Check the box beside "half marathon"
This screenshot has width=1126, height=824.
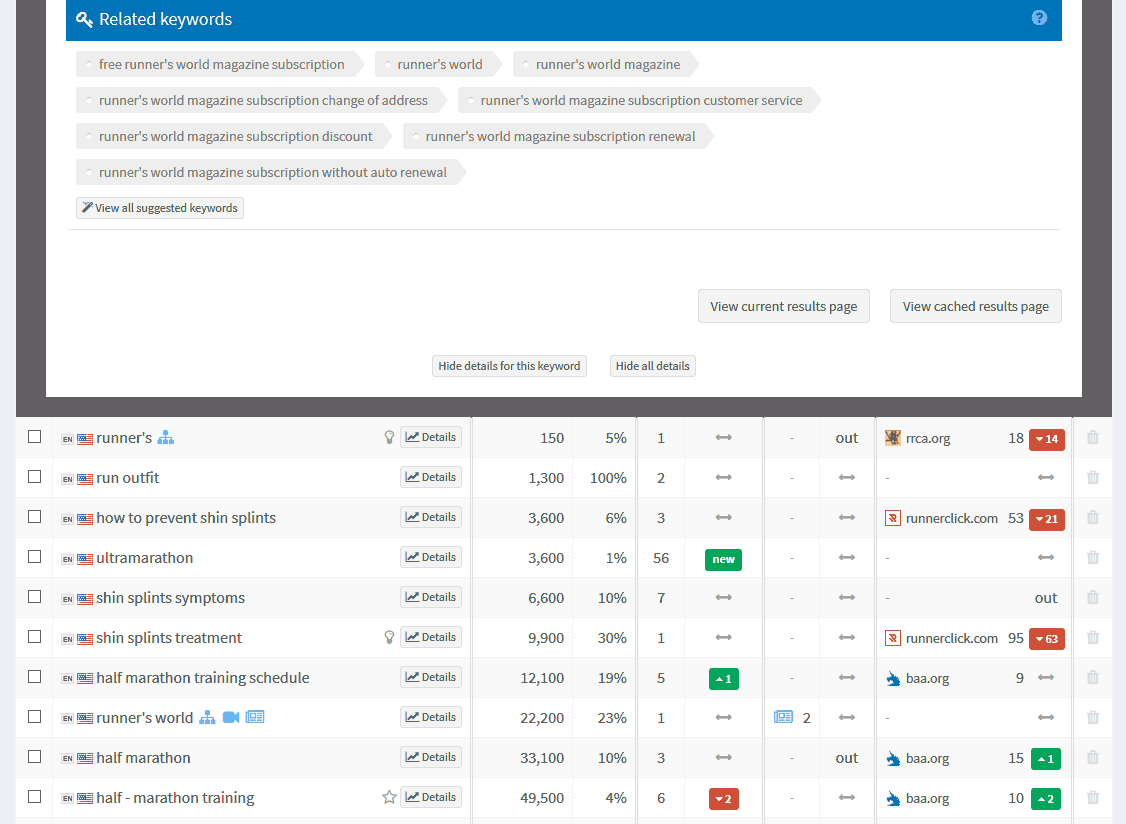[x=35, y=757]
